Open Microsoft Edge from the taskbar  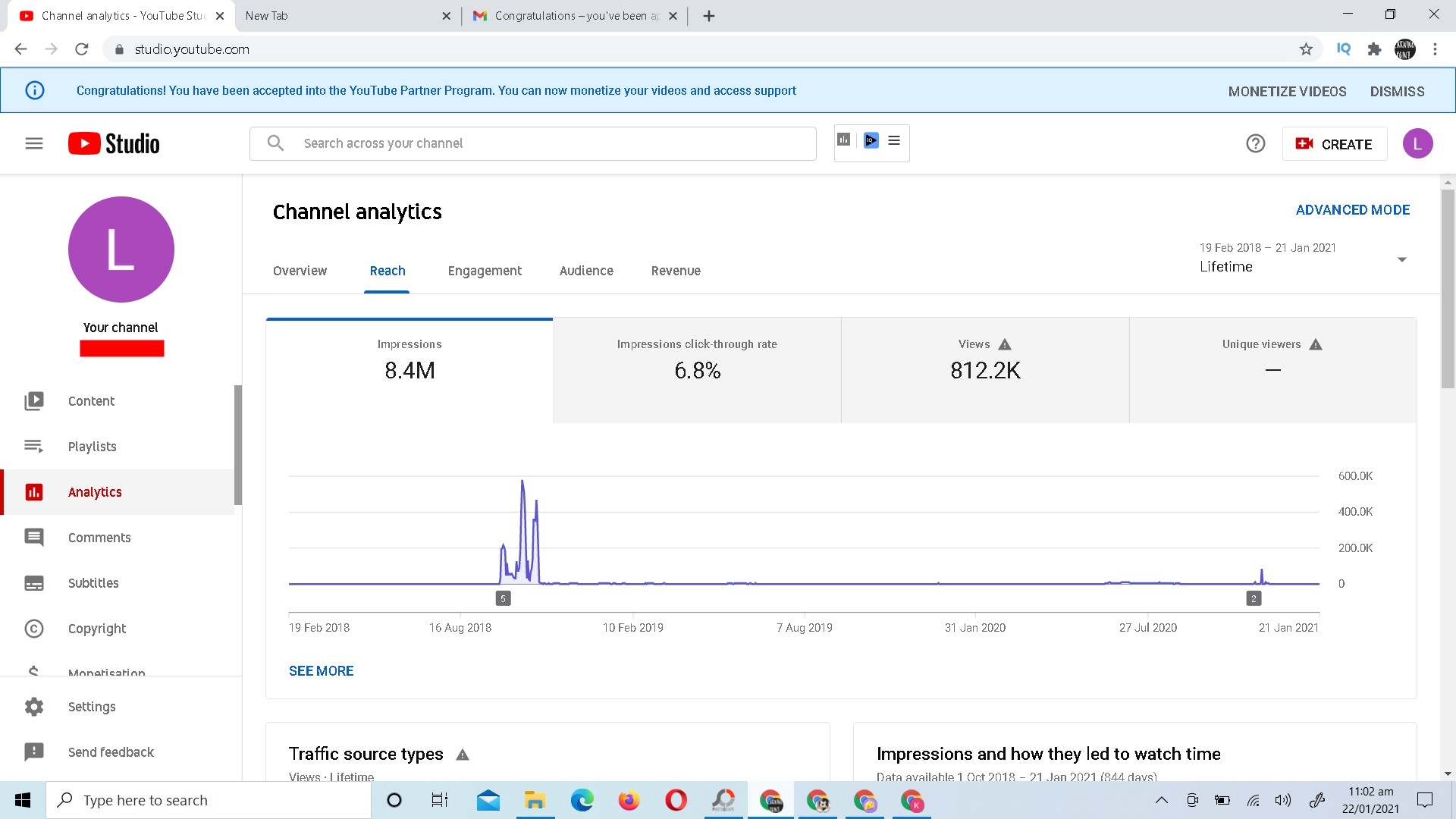pos(582,800)
